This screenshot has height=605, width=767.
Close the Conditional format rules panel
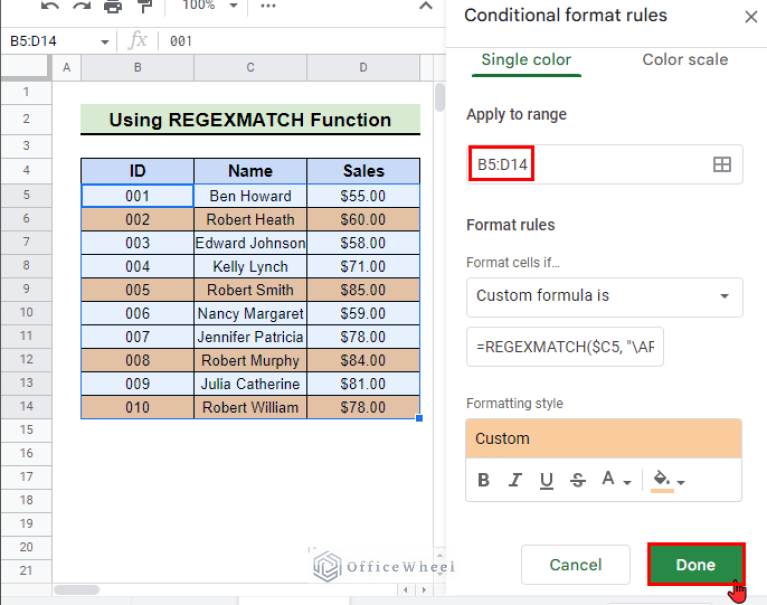click(750, 17)
